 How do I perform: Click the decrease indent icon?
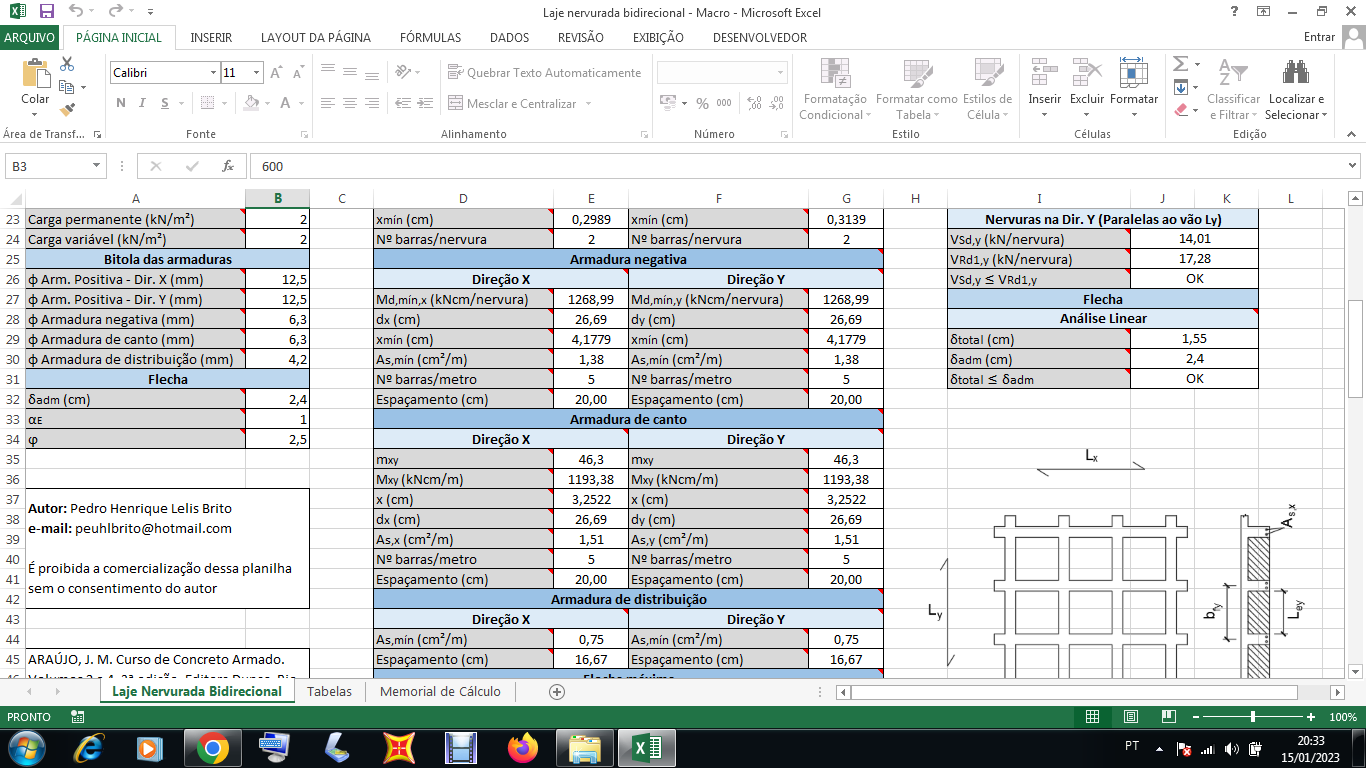click(401, 103)
